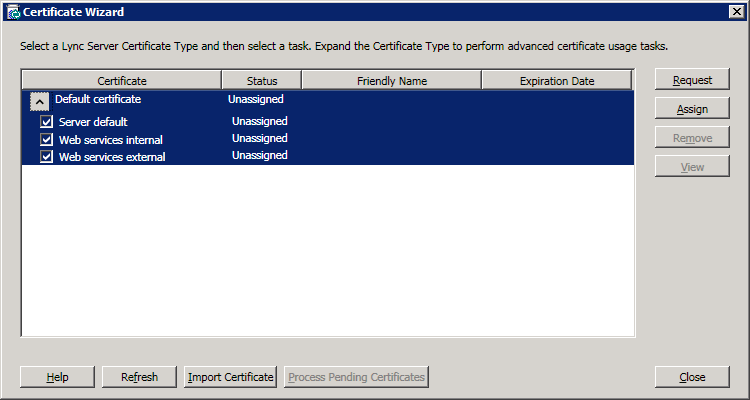Sort by the Status column header
The image size is (750, 400).
click(262, 80)
